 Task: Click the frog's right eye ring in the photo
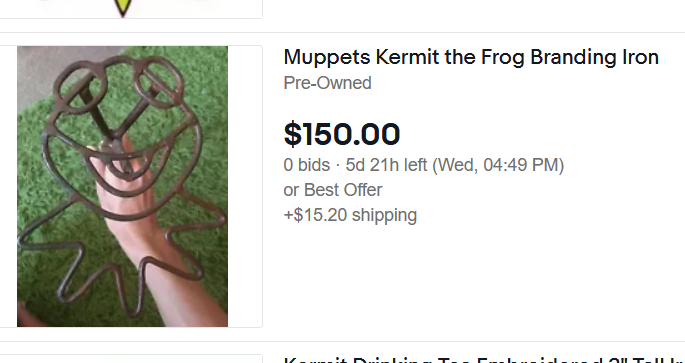coord(158,83)
